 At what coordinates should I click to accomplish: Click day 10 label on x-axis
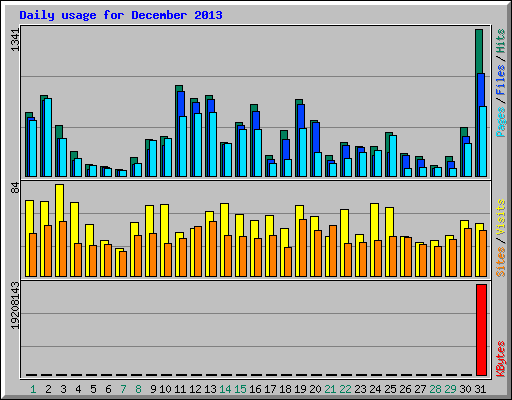pos(165,389)
